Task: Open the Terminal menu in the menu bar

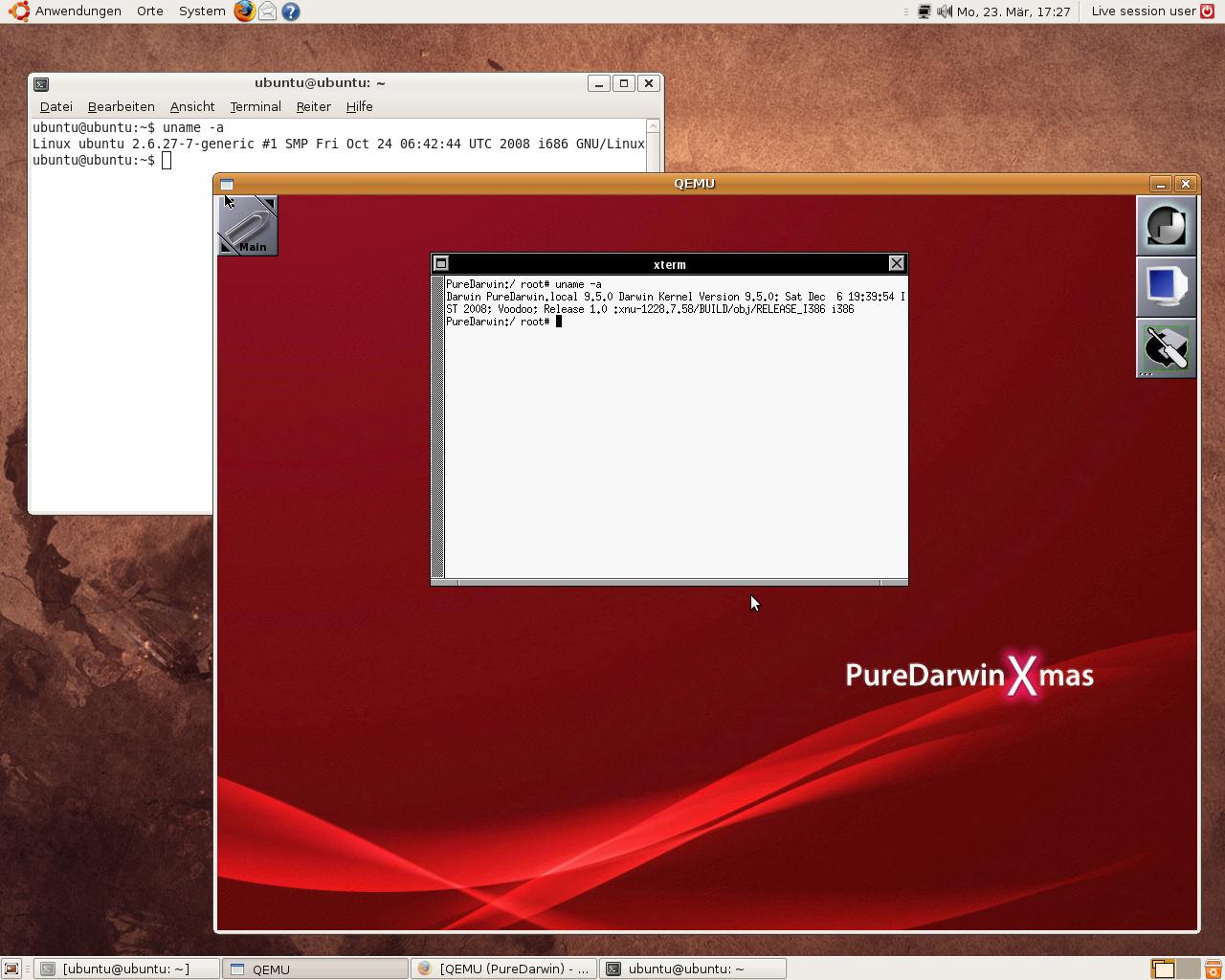Action: click(x=256, y=107)
